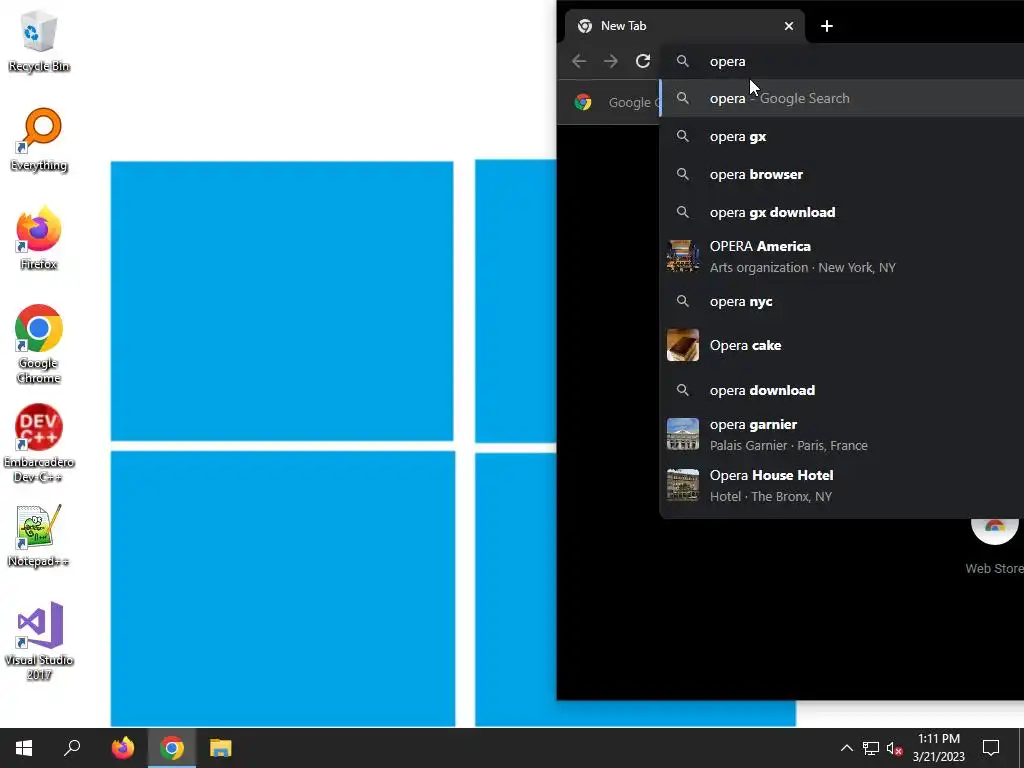This screenshot has height=768, width=1024.
Task: Launch Firefox from the desktop shortcut
Action: point(39,238)
